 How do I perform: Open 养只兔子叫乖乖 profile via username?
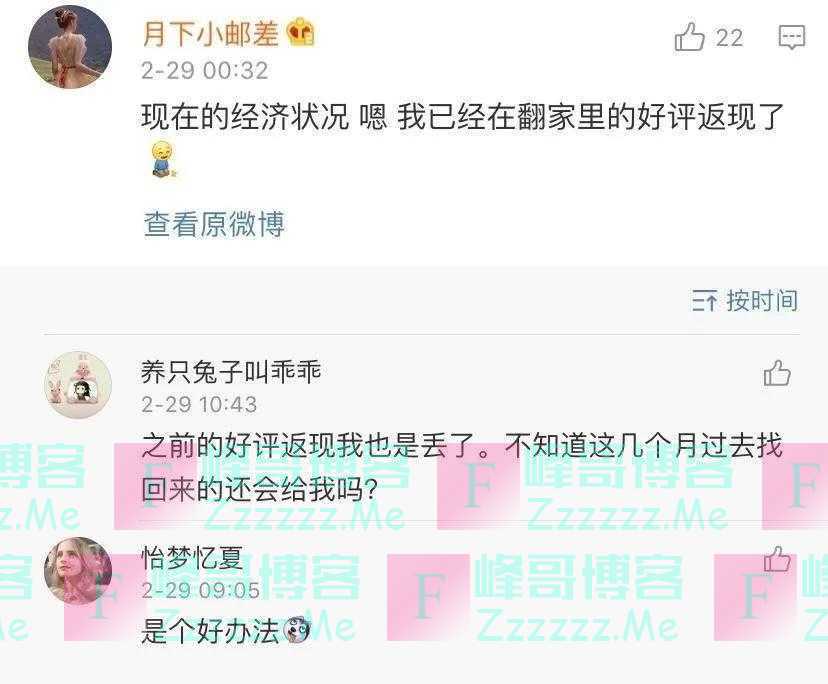coord(231,372)
